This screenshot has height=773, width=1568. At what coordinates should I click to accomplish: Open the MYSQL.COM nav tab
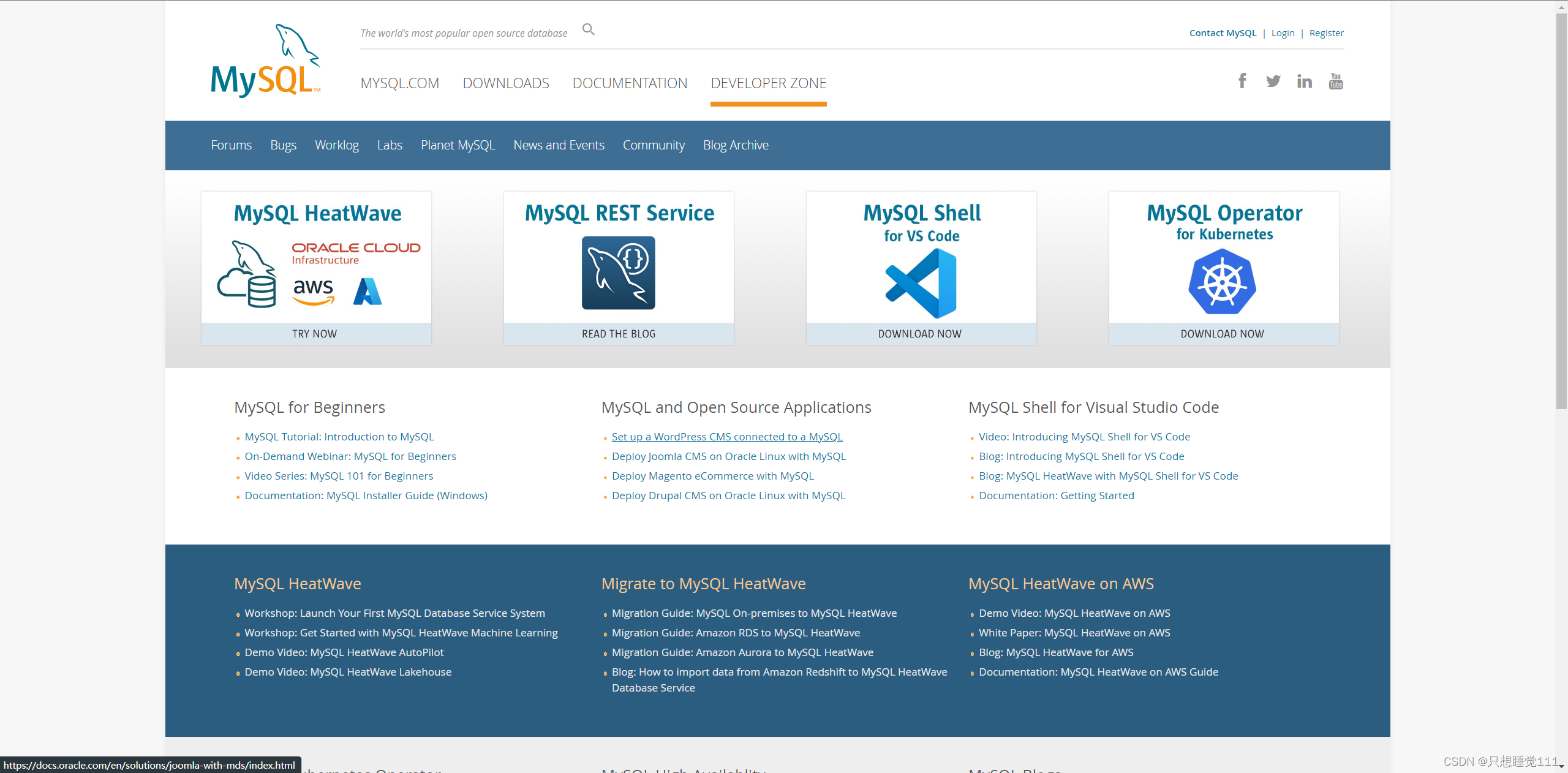400,83
